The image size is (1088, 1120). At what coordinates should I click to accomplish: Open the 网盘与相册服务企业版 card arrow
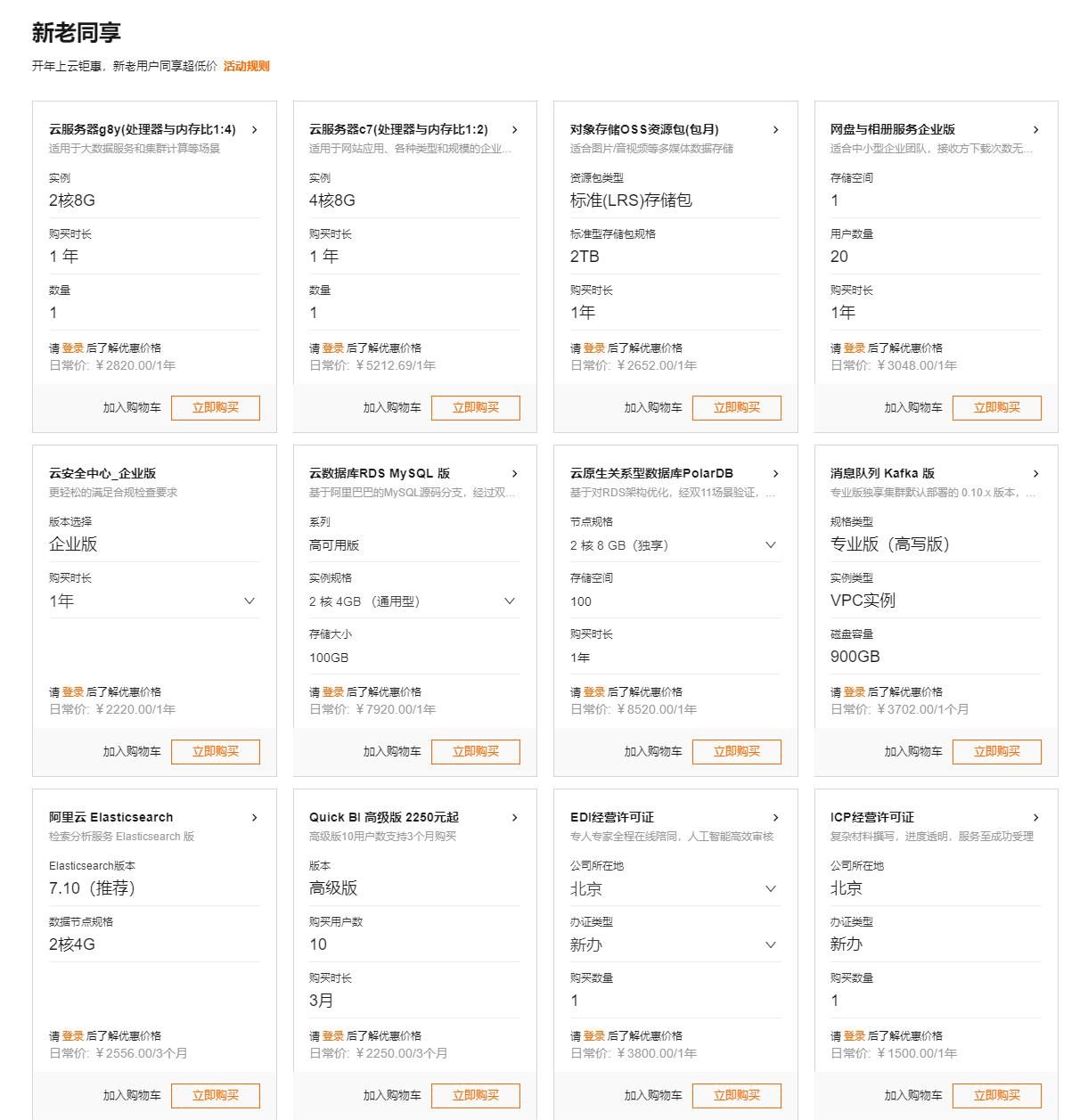[x=1036, y=130]
